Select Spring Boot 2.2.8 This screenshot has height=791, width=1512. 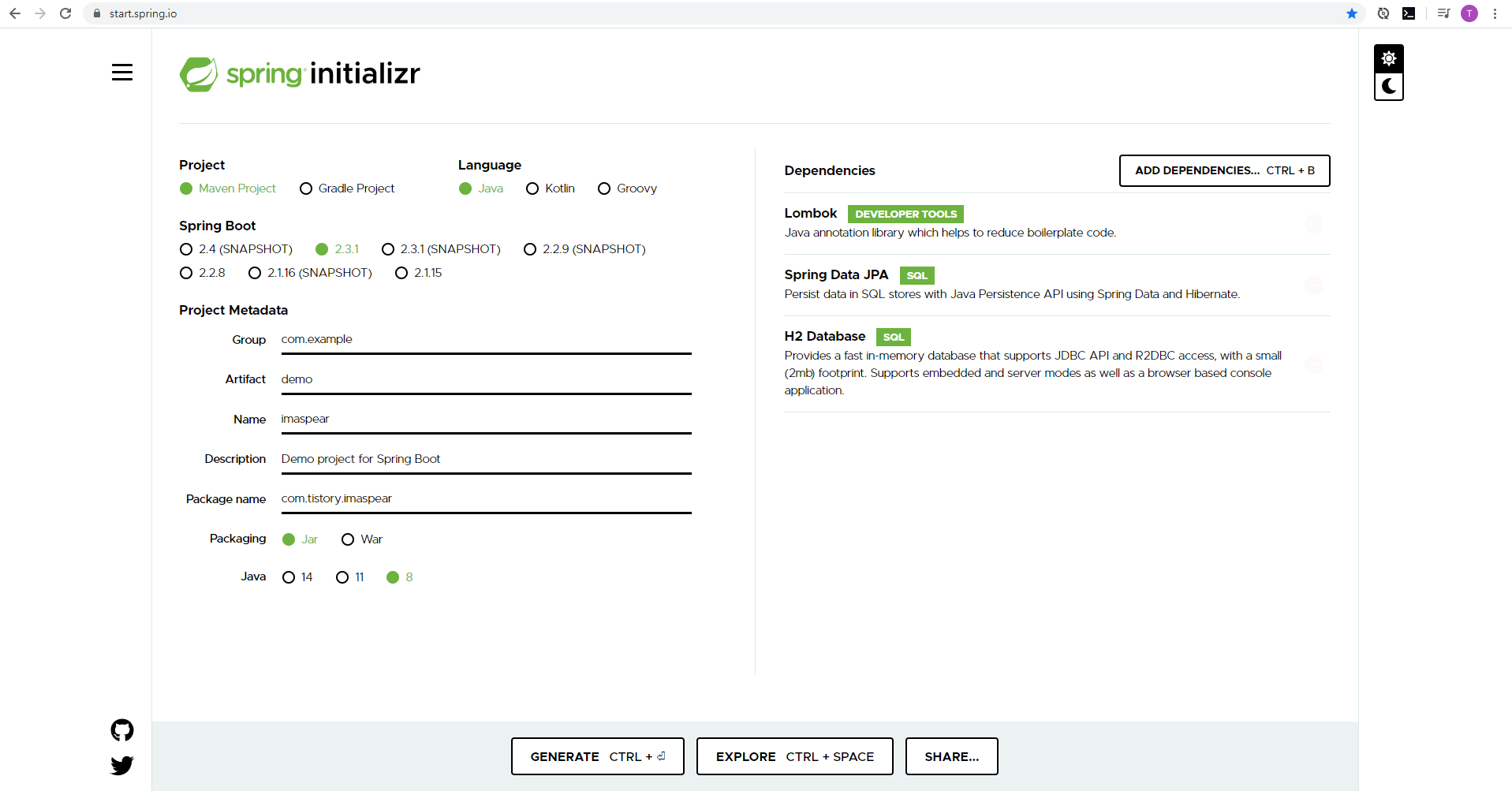pos(203,273)
